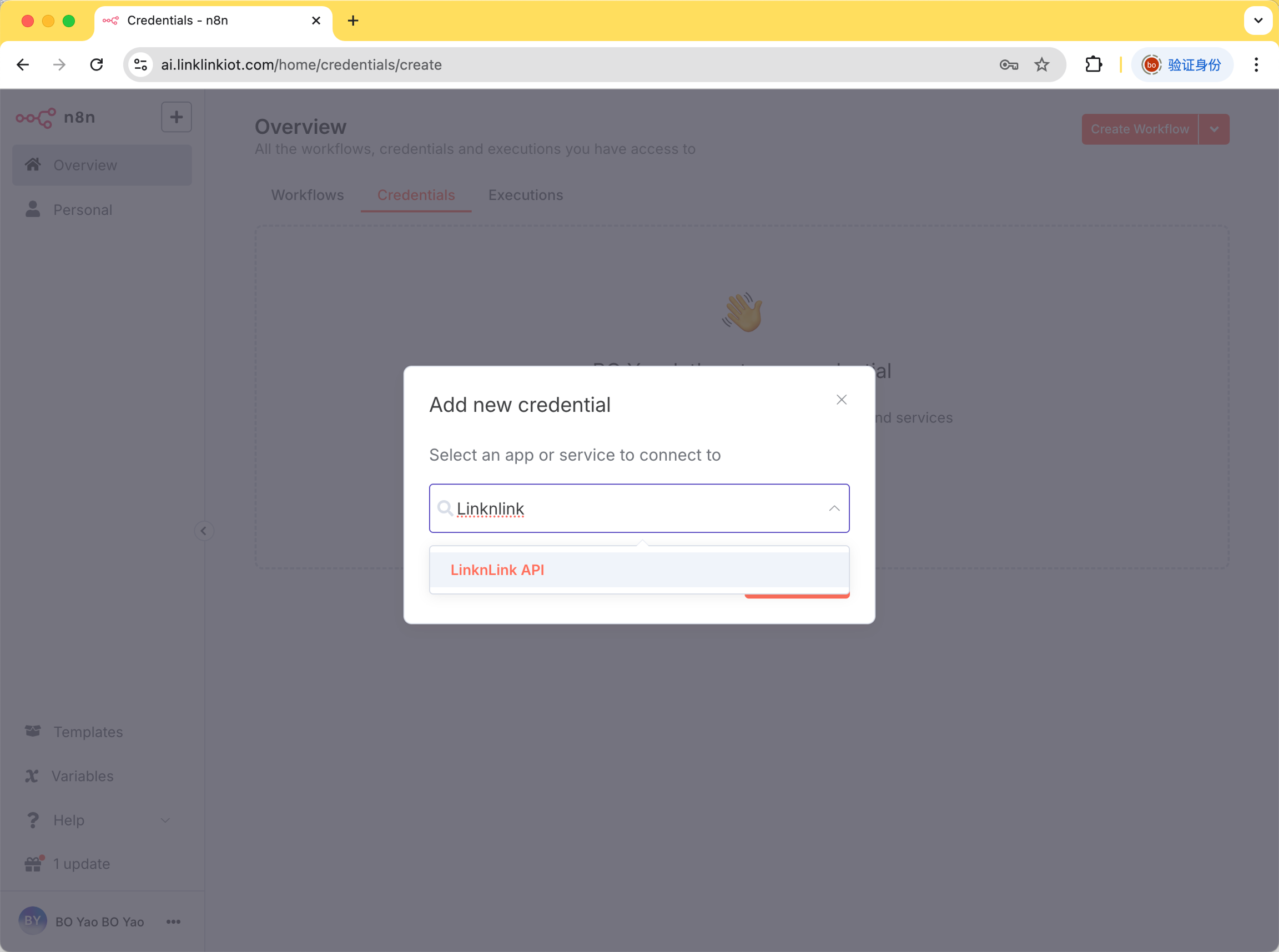
Task: Close the Add new credential dialog
Action: tap(841, 400)
